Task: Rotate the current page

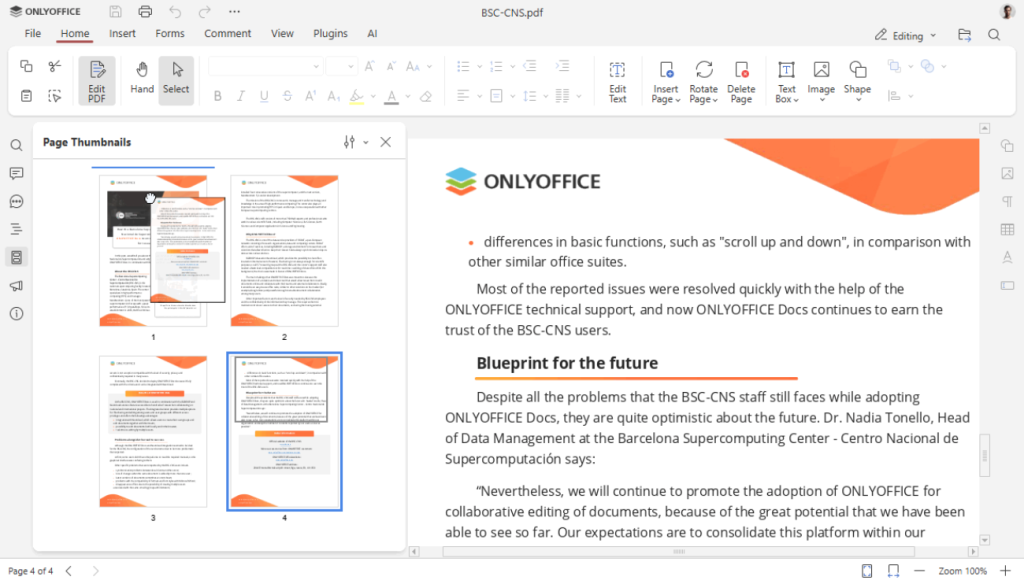Action: pos(703,80)
